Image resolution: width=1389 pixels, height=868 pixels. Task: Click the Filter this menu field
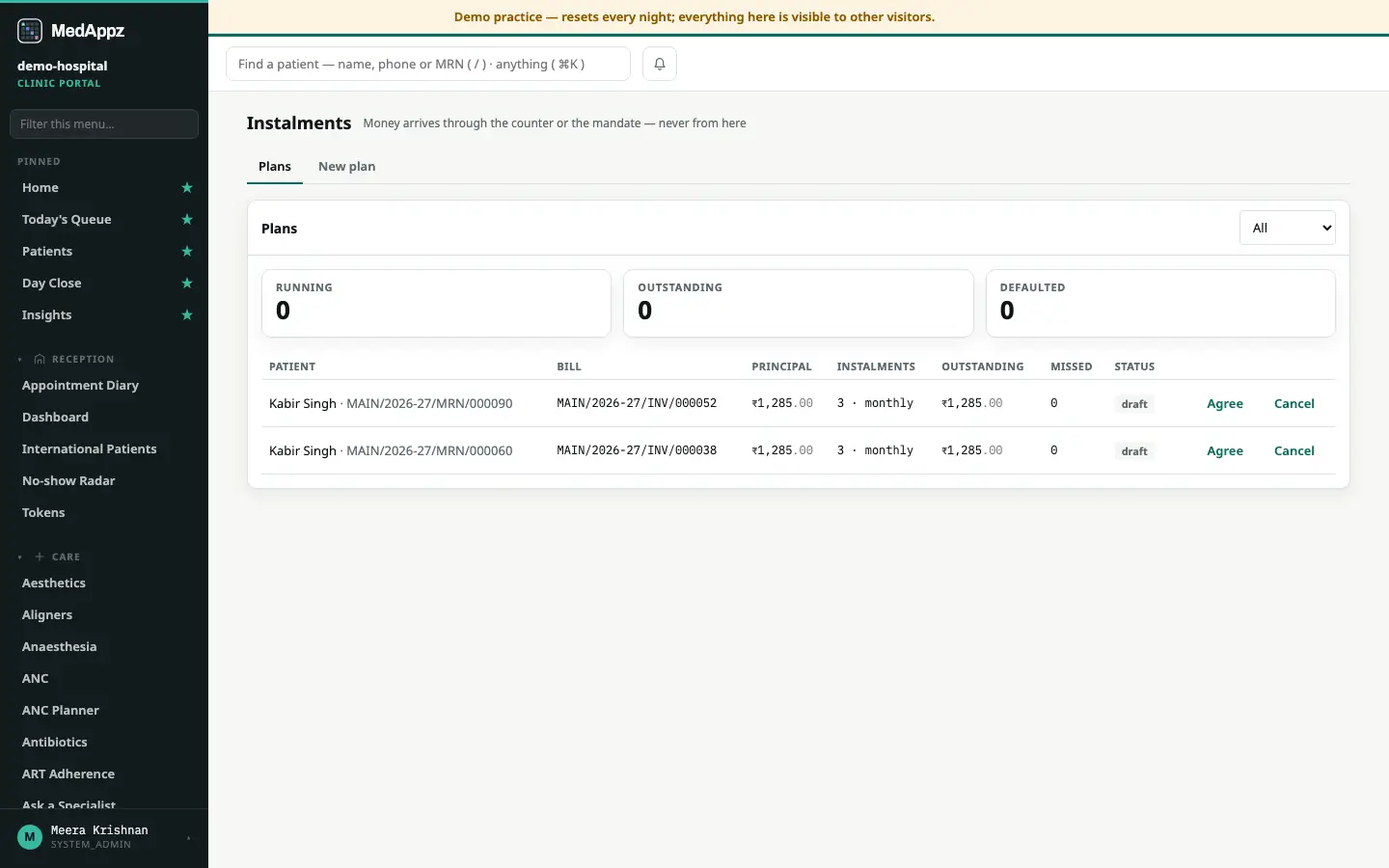[104, 123]
